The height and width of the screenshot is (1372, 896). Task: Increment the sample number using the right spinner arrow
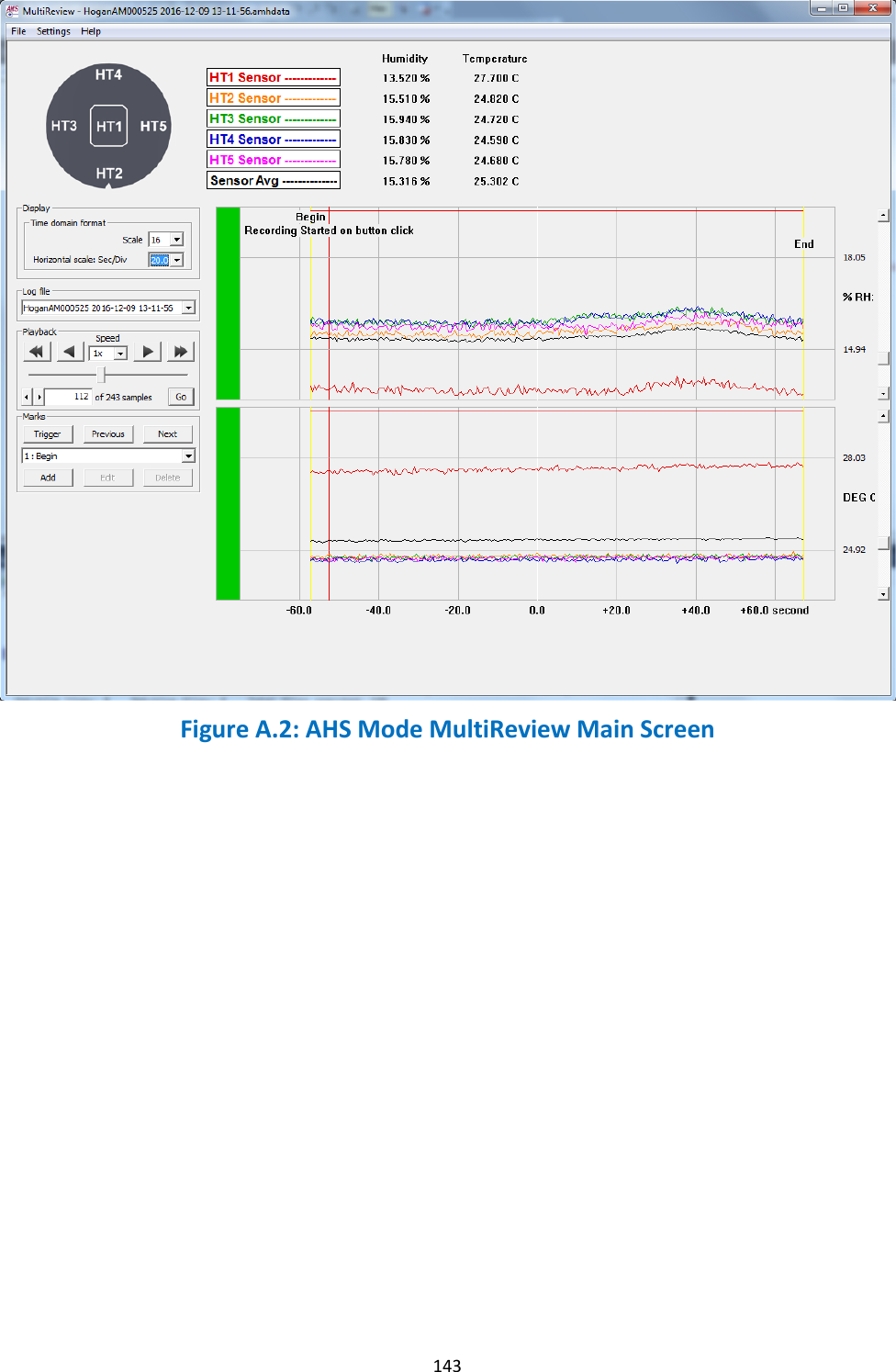tap(40, 396)
